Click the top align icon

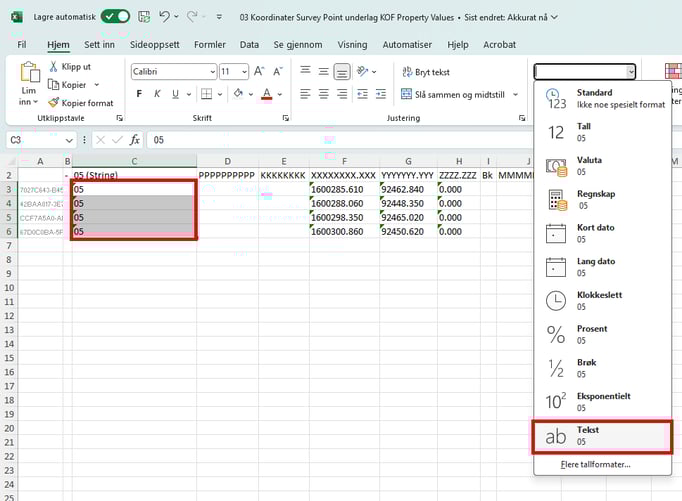click(x=306, y=71)
